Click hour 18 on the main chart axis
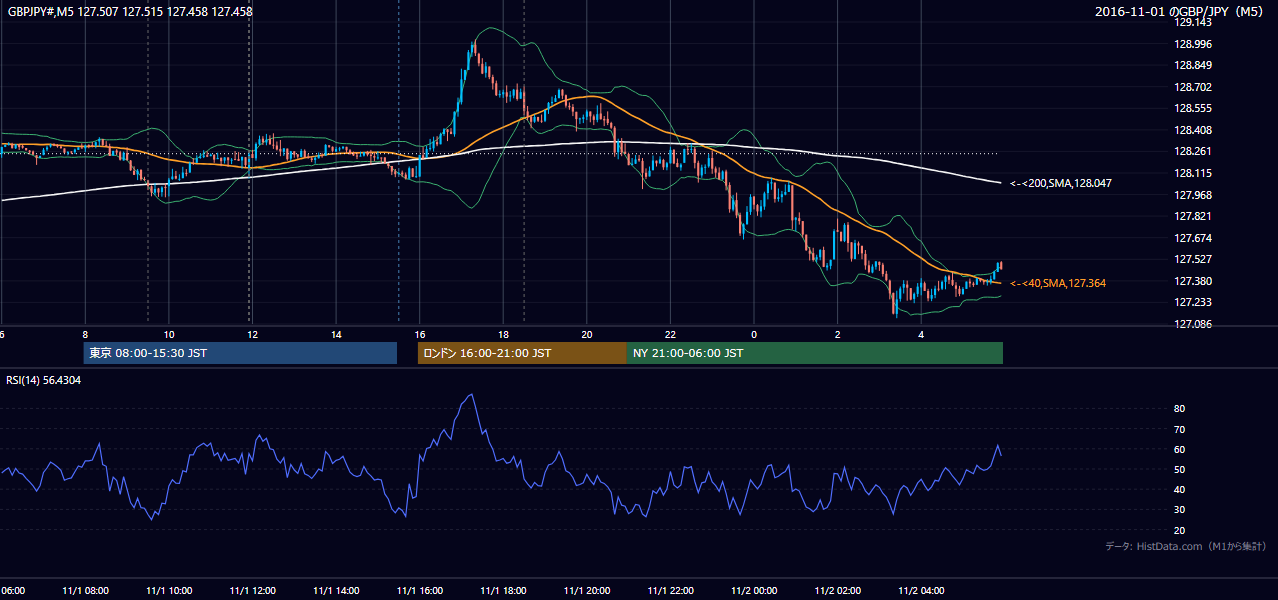The width and height of the screenshot is (1278, 600). click(x=503, y=334)
